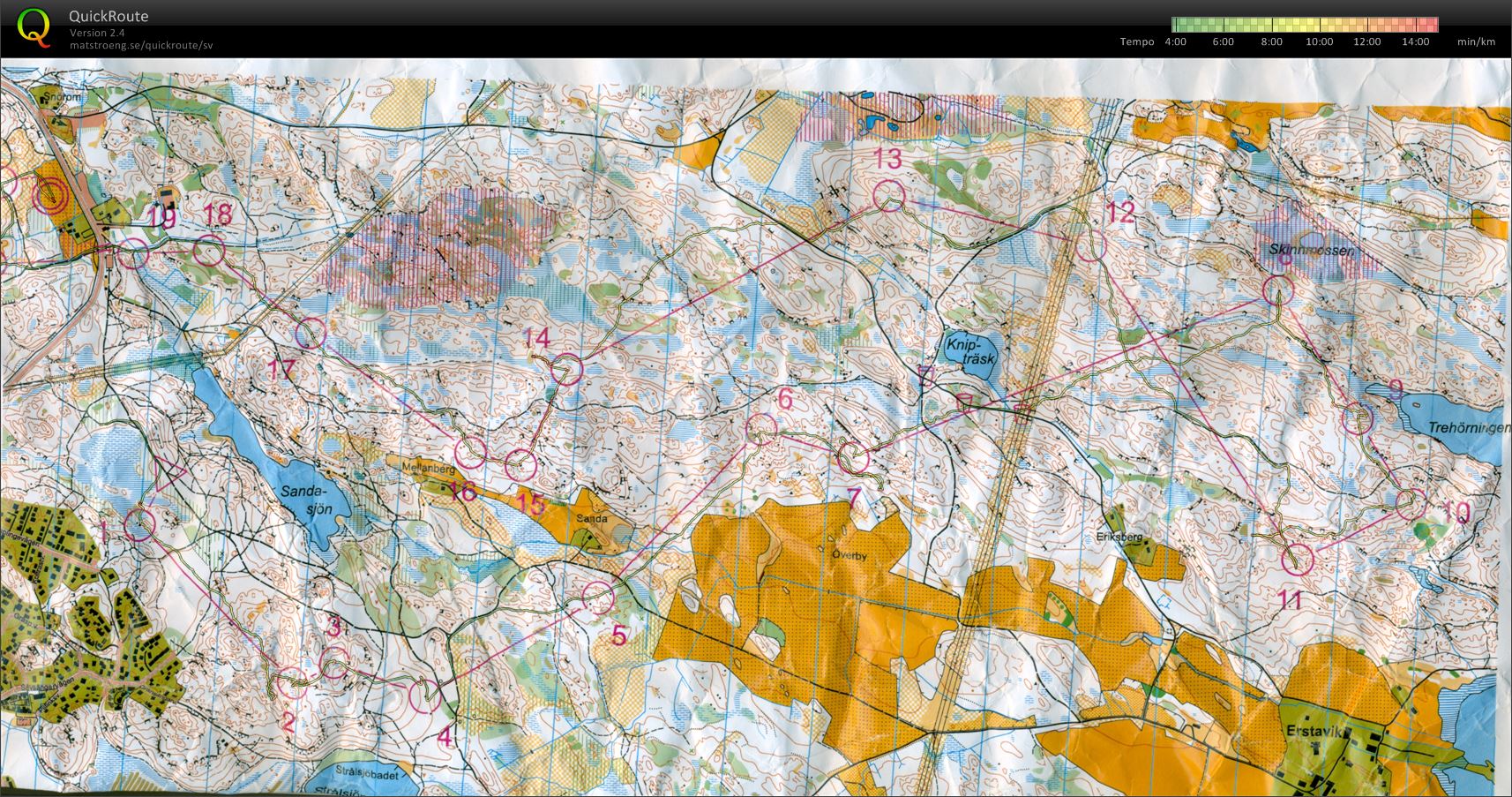
Task: Click the Version 2.4 label
Action: [x=97, y=33]
